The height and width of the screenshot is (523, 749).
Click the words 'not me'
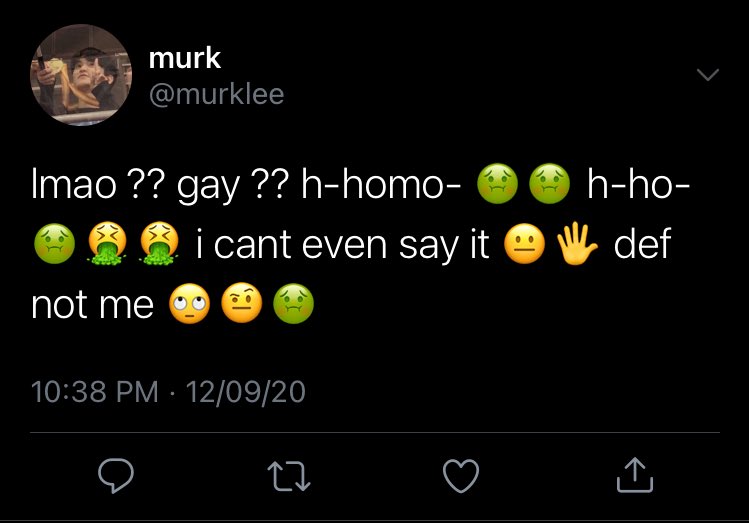tap(92, 305)
